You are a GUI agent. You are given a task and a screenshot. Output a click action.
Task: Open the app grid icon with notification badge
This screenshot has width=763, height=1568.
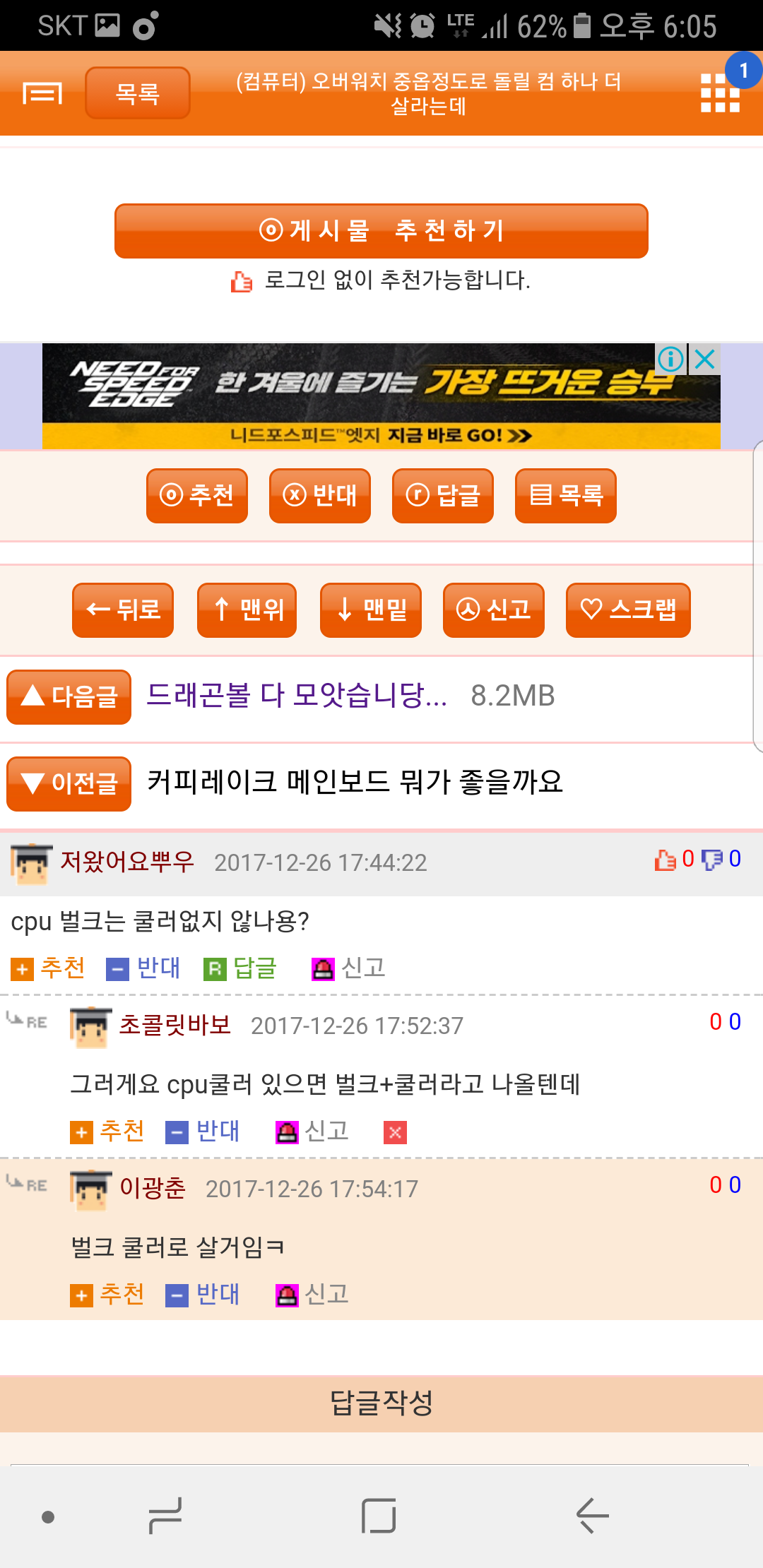coord(720,93)
